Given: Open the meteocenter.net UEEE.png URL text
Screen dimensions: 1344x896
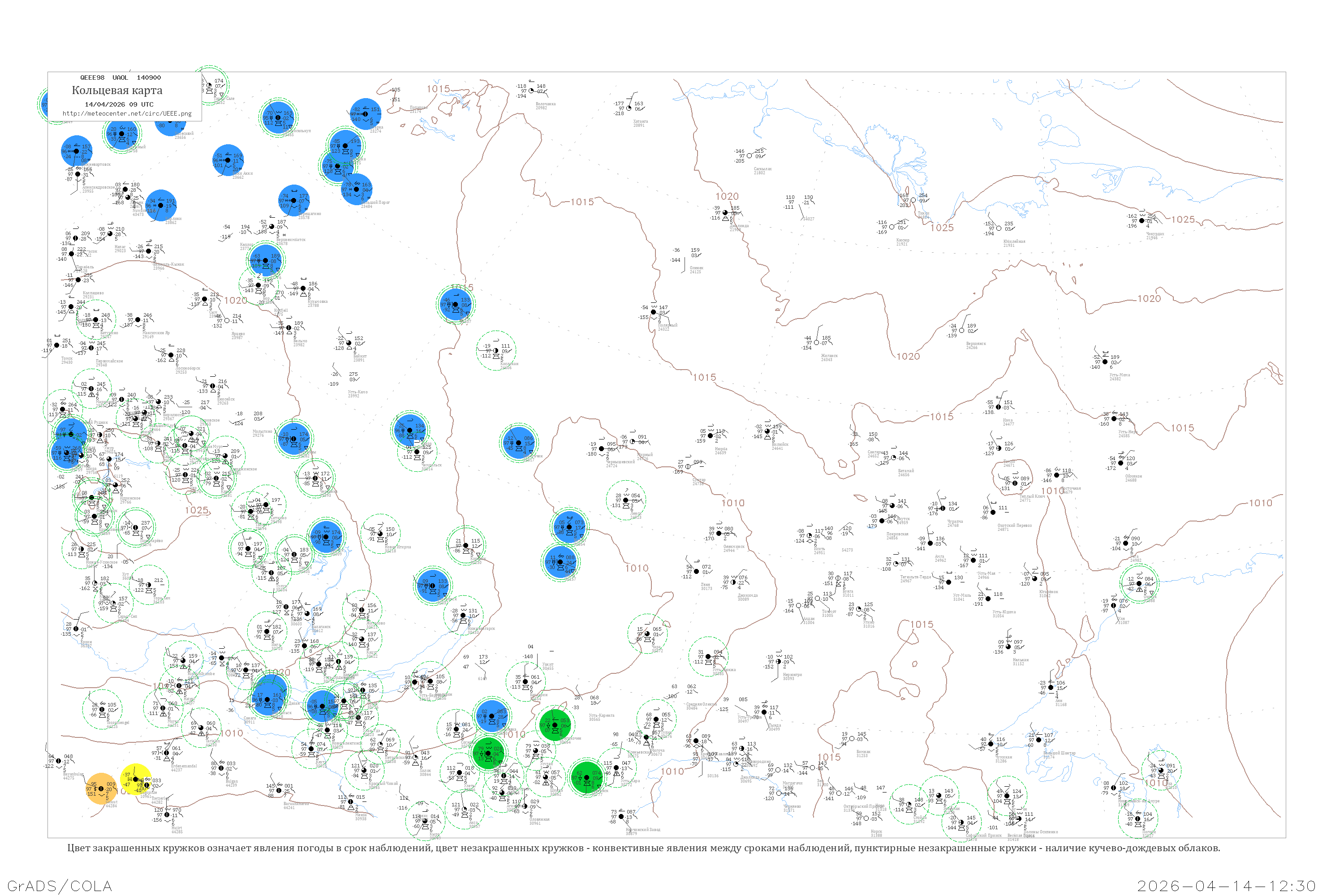Looking at the screenshot, I should point(127,113).
